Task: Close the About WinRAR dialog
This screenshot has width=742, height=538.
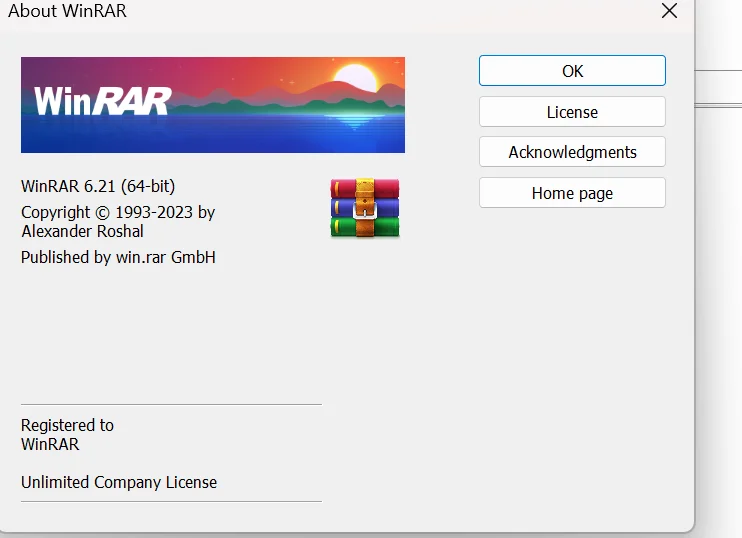Action: pos(669,10)
